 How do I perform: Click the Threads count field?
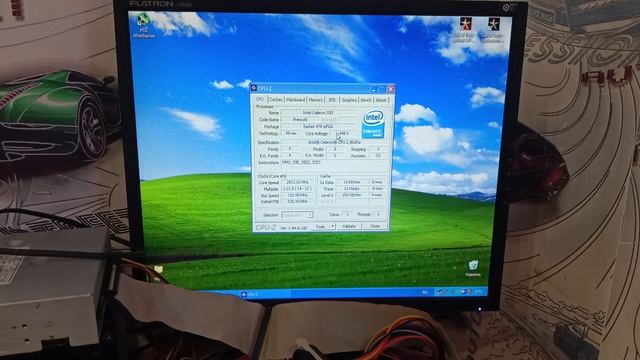click(x=378, y=214)
